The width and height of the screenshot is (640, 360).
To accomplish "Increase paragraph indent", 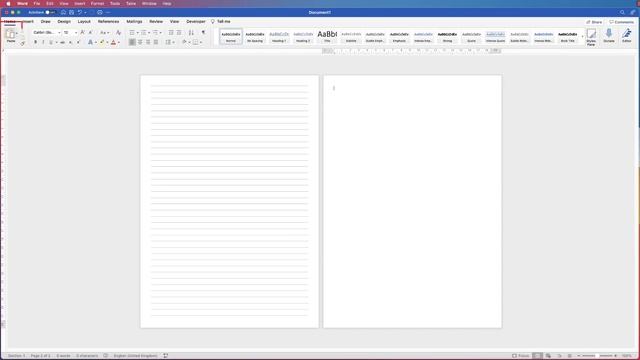I will point(179,32).
